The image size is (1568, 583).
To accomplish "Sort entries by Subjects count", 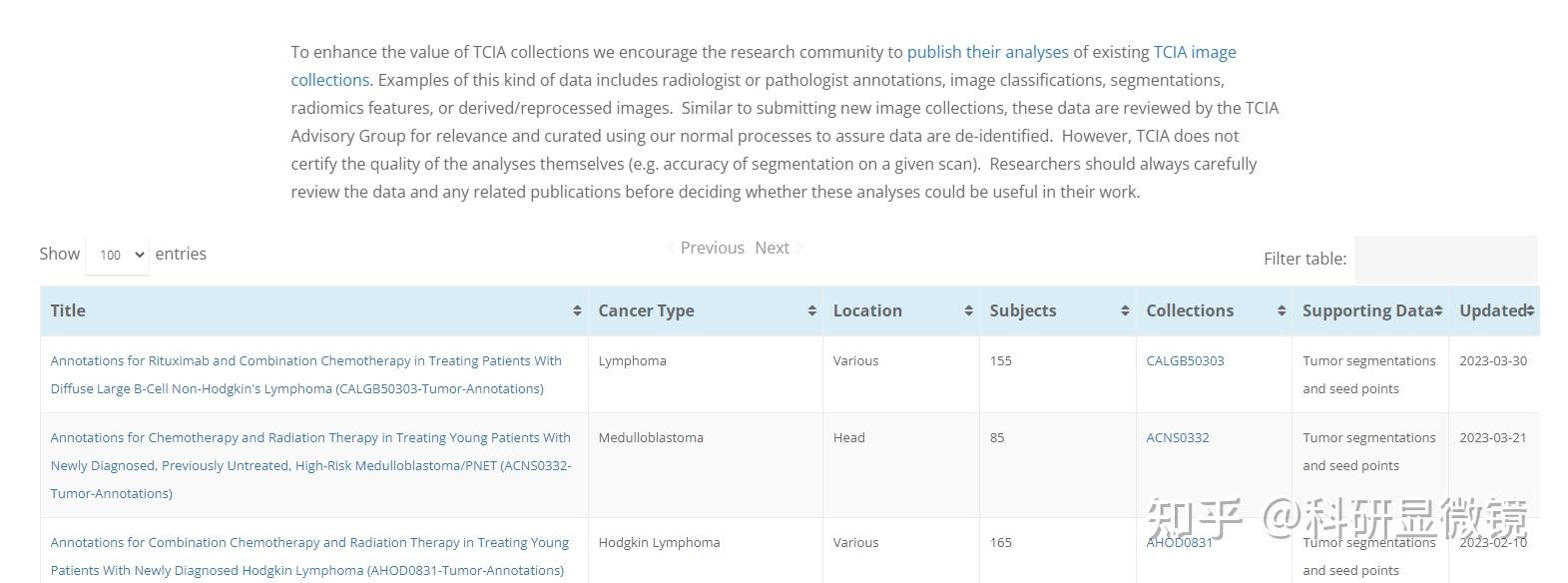I will coord(1124,310).
